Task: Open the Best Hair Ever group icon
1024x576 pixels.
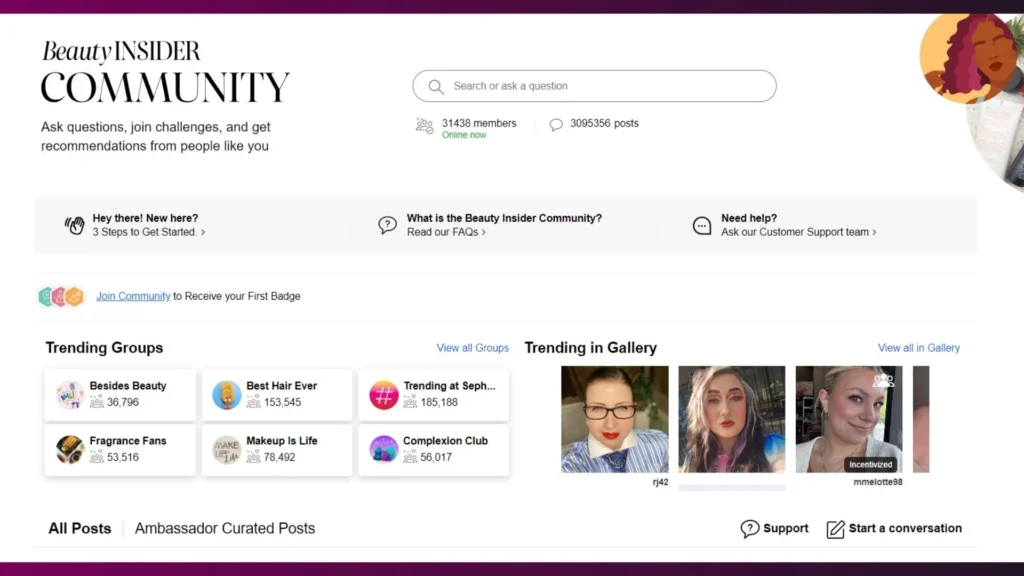Action: coord(227,395)
